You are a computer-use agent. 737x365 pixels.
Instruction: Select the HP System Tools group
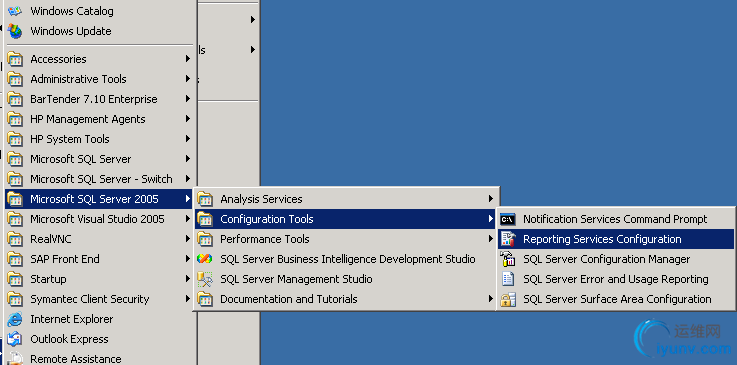pyautogui.click(x=99, y=139)
